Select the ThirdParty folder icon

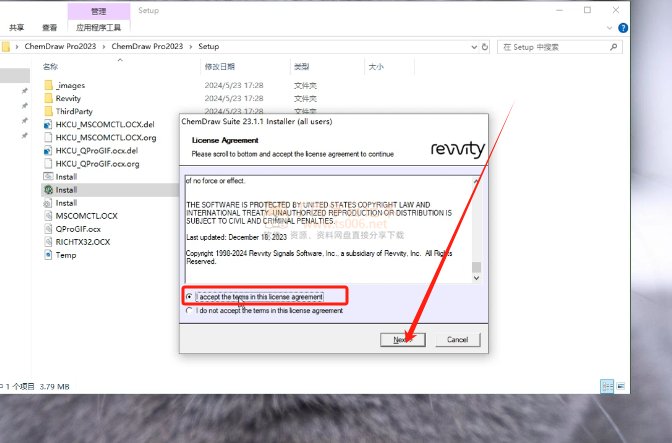click(48, 111)
